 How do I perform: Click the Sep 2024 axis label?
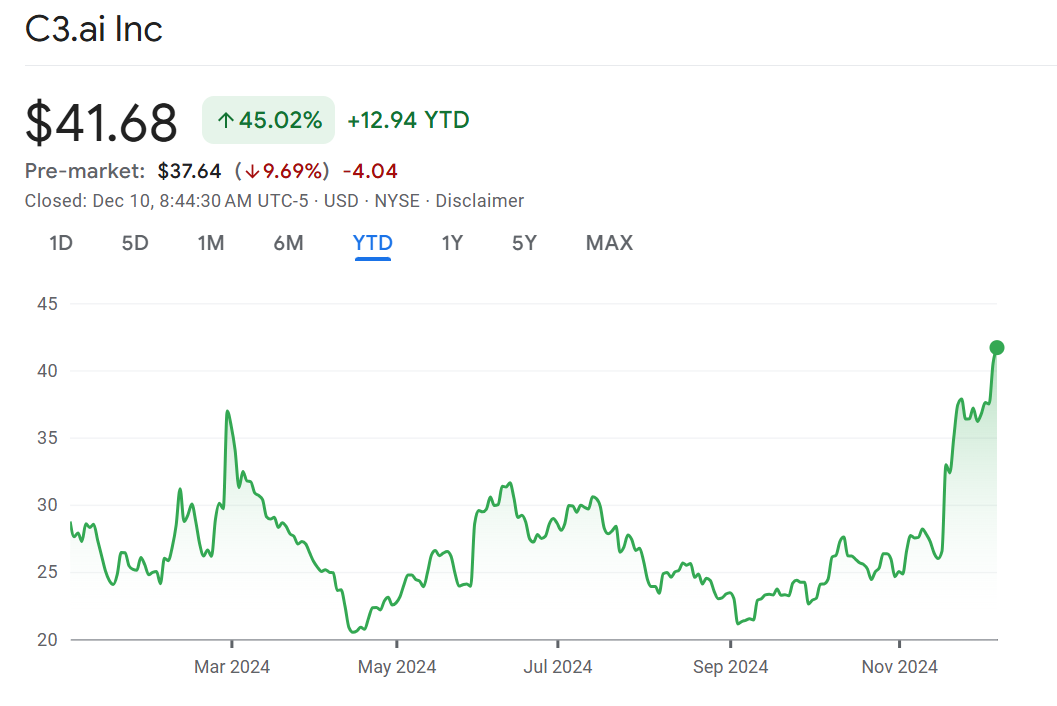click(730, 667)
